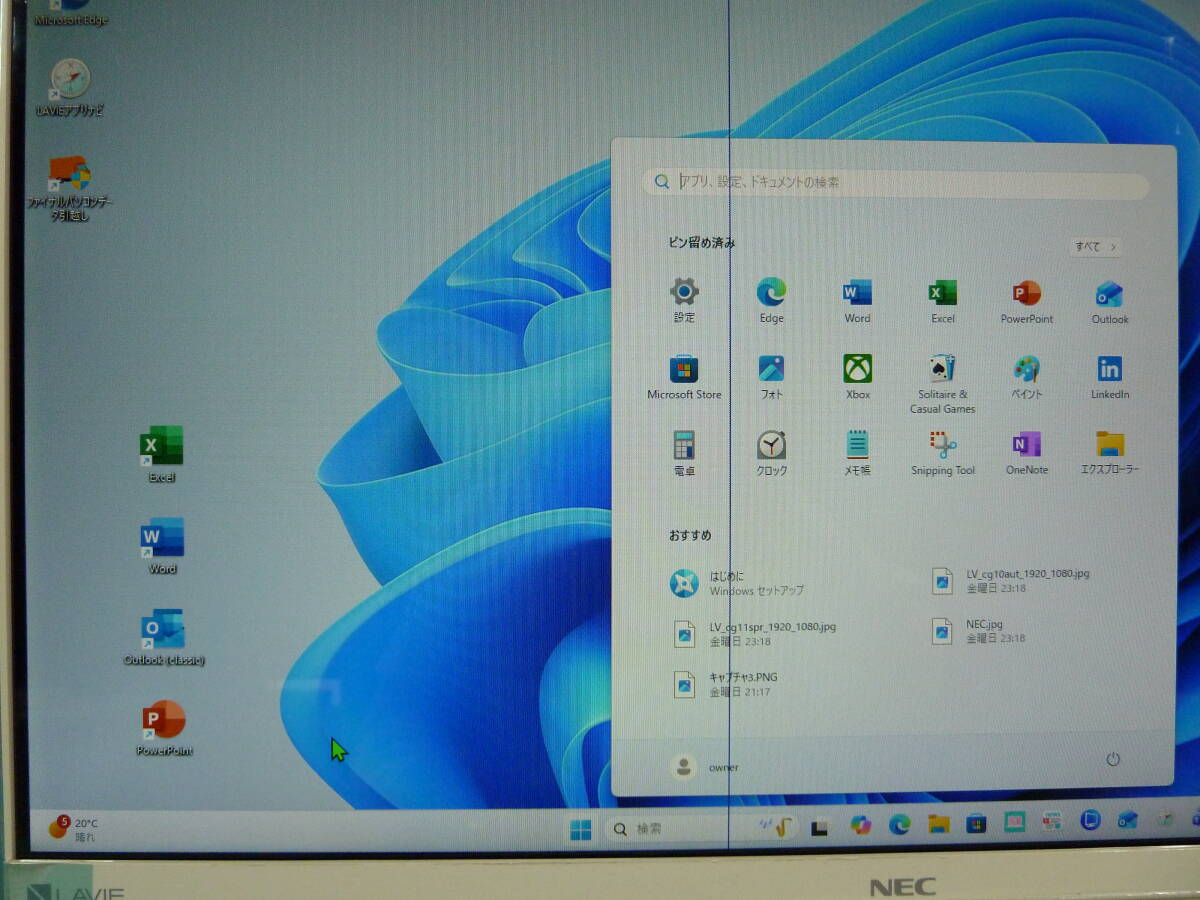Open the weather widget on taskbar

(x=73, y=829)
